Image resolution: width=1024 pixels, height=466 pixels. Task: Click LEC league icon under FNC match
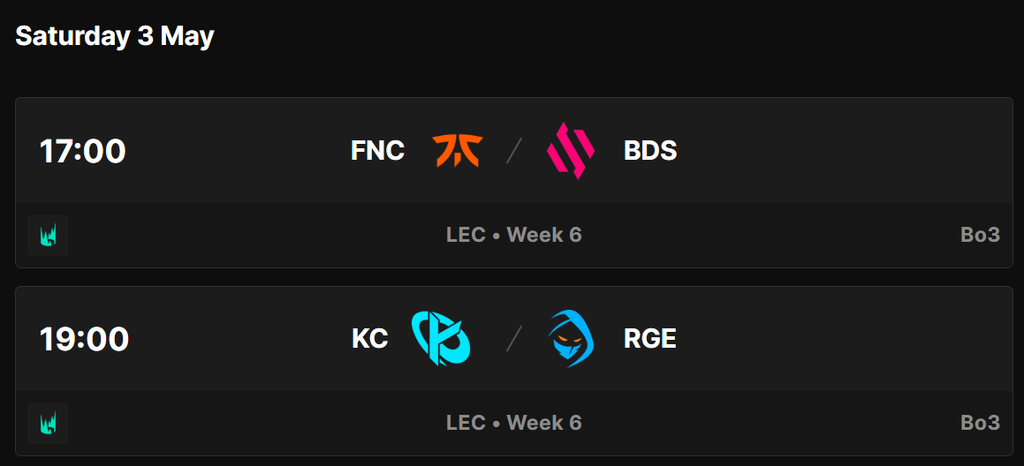coord(48,235)
